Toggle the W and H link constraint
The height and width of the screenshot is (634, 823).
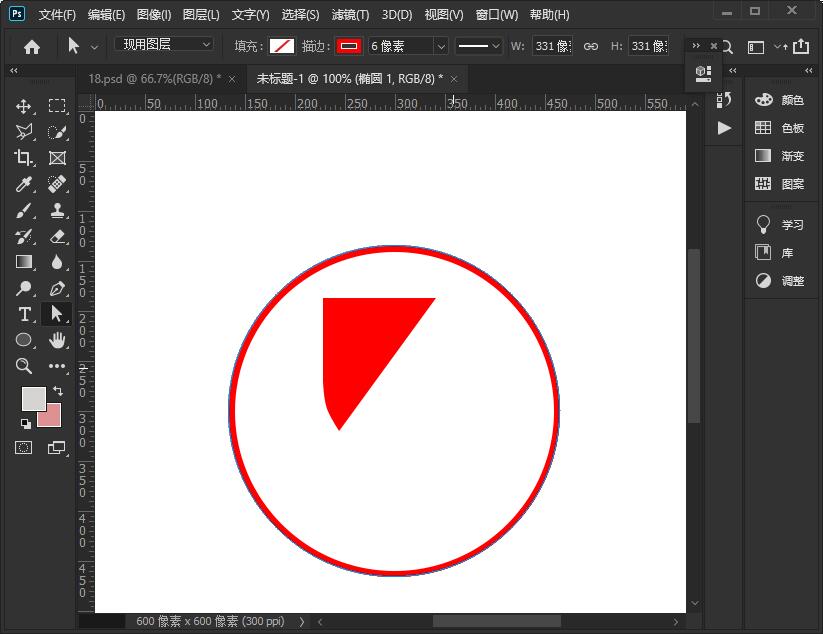click(x=590, y=45)
